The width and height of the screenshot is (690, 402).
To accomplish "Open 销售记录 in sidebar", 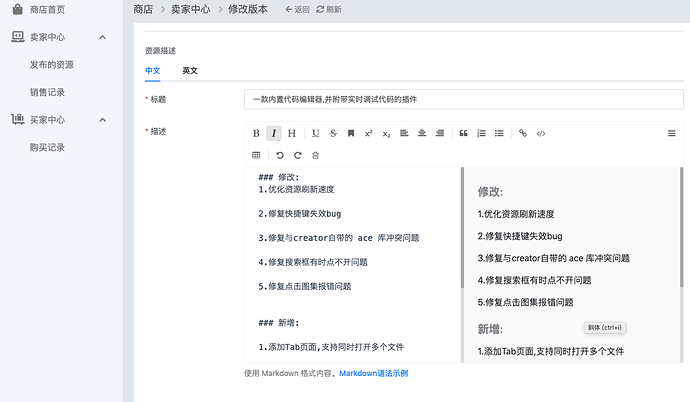I will coord(48,92).
